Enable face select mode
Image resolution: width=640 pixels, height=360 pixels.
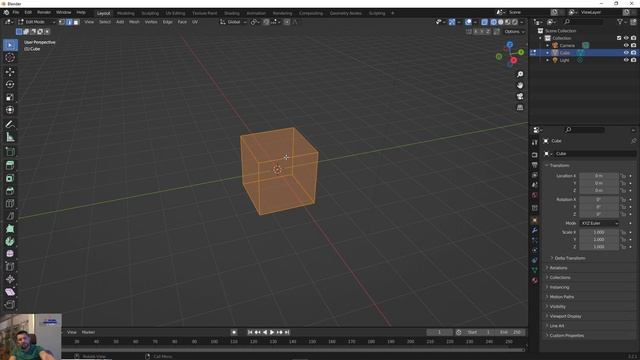click(76, 22)
